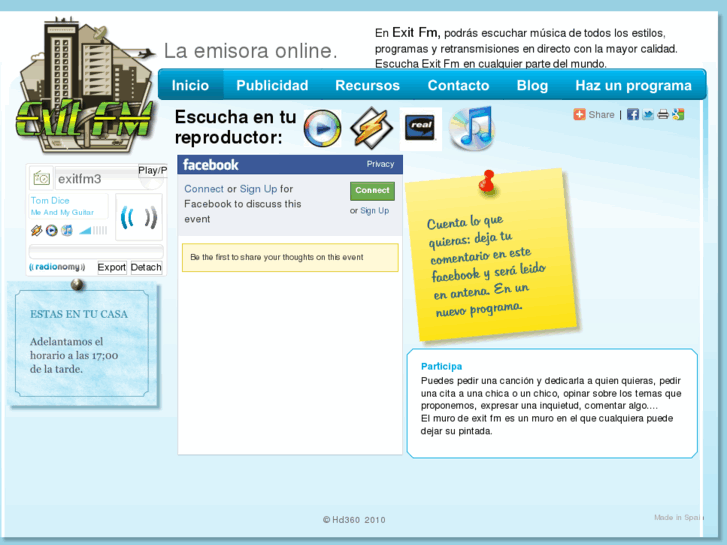
Task: Click 'or Sign Up' link below Connect button
Action: pyautogui.click(x=370, y=211)
